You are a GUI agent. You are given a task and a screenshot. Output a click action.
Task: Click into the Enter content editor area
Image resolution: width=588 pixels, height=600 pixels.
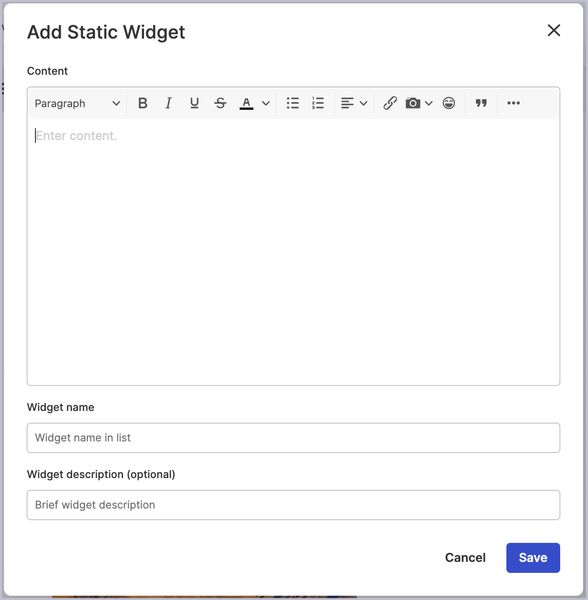(x=293, y=251)
